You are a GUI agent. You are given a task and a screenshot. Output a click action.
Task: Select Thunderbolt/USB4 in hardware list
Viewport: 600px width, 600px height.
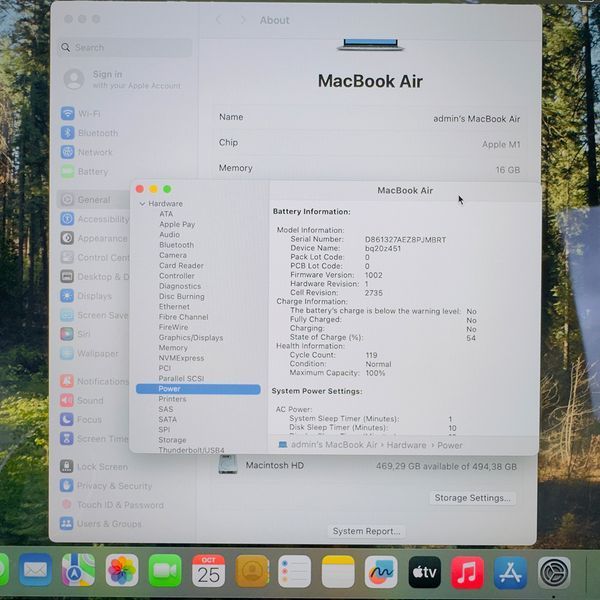coord(191,450)
